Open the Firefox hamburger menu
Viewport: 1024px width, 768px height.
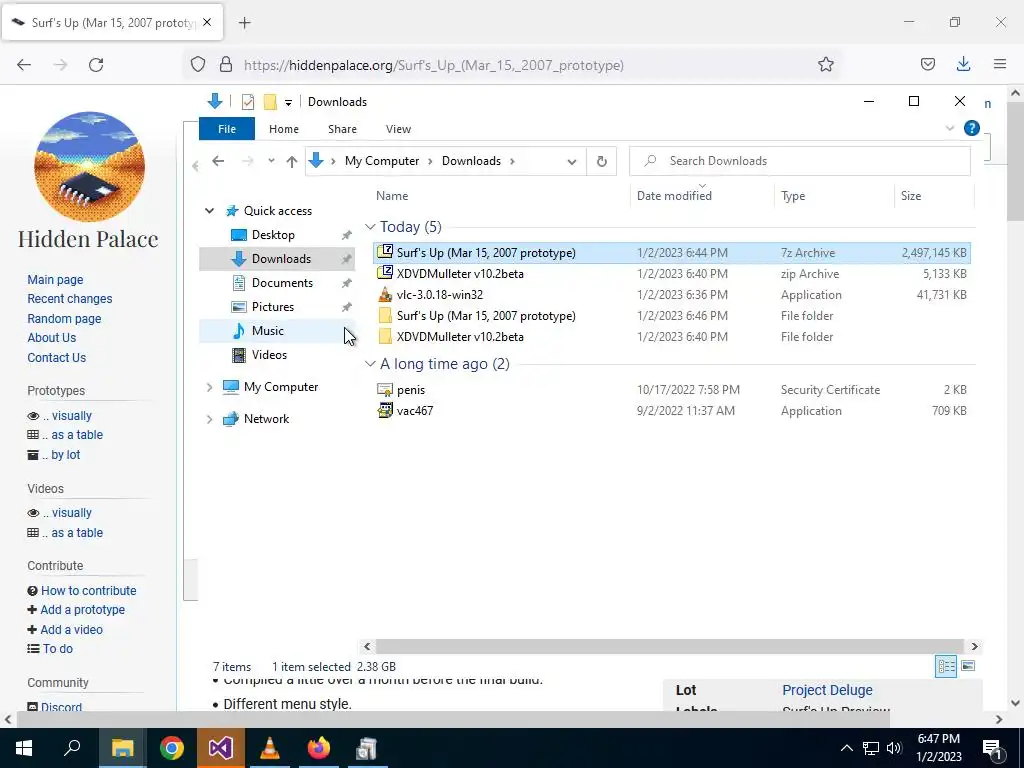coord(999,64)
